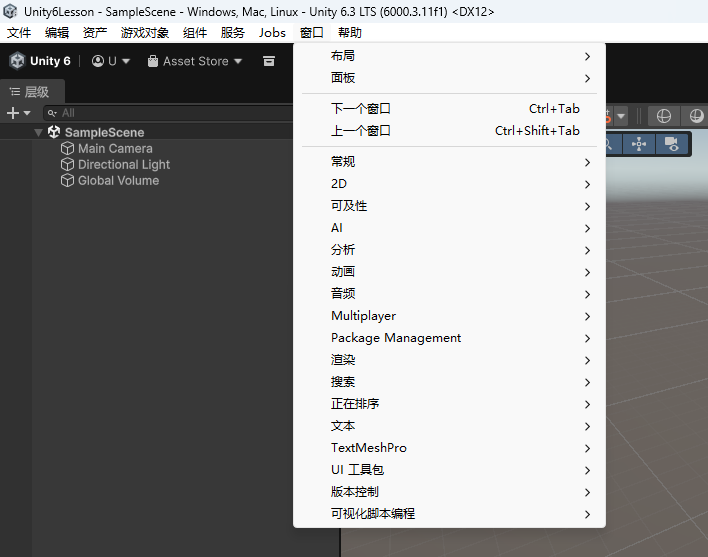Select Directional Light in the hierarchy
708x557 pixels.
coord(124,165)
